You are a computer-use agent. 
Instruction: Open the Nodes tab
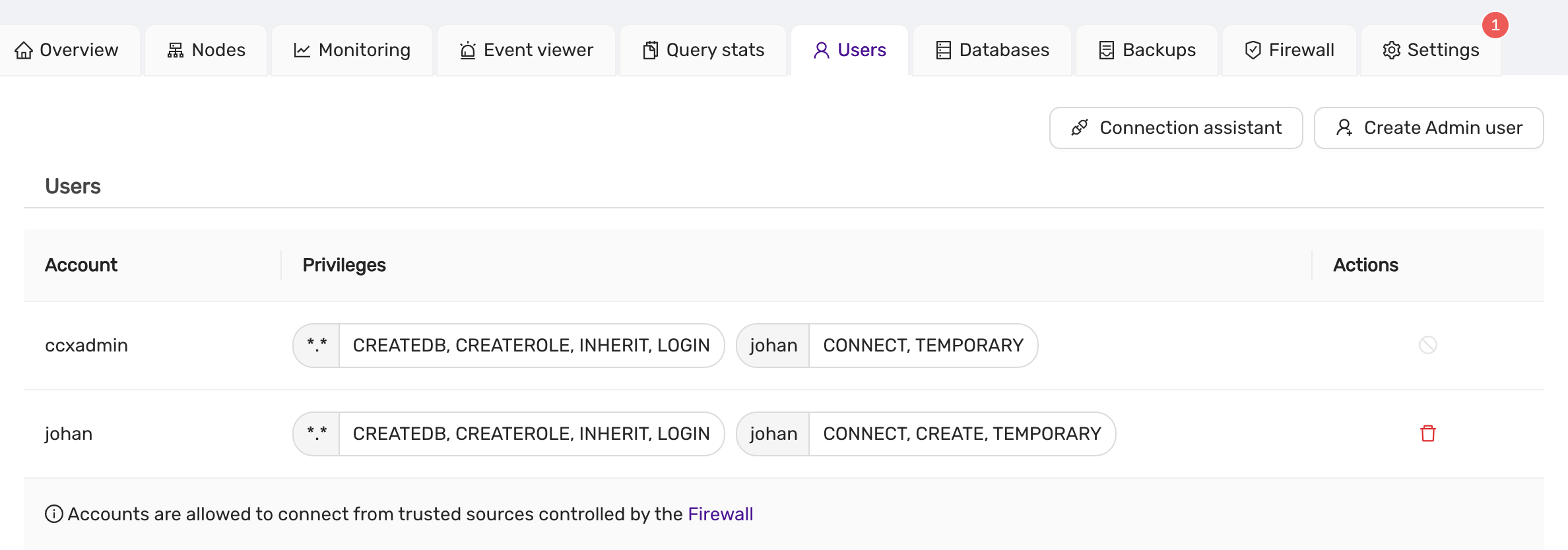tap(206, 49)
